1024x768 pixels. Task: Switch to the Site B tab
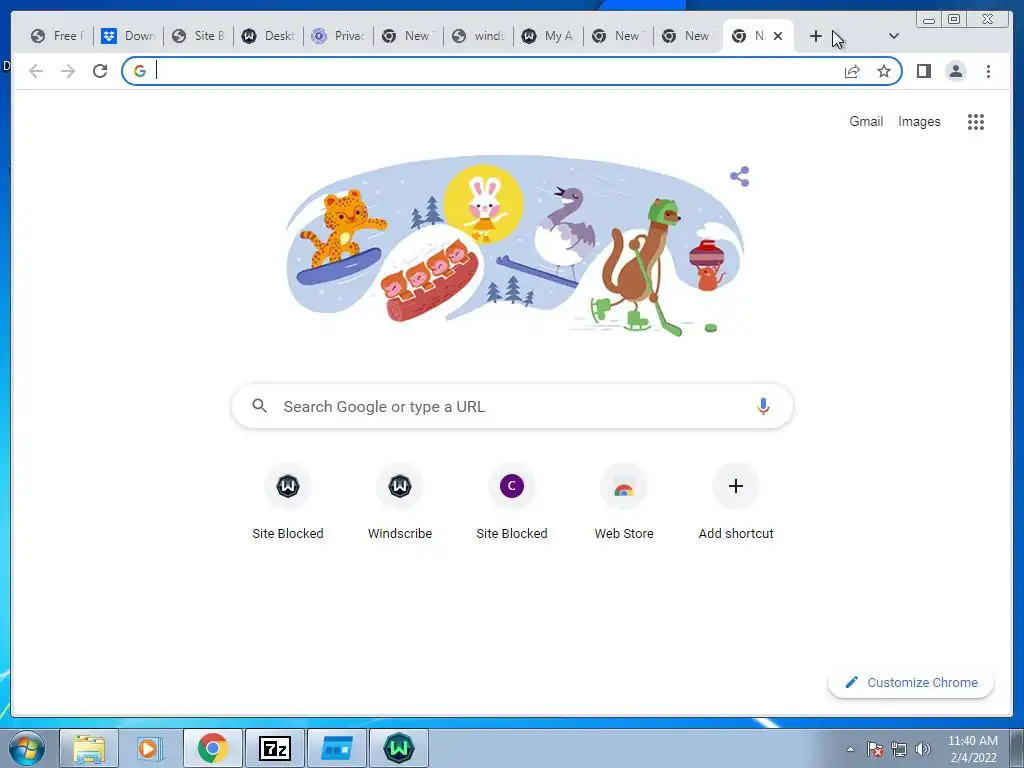[199, 37]
